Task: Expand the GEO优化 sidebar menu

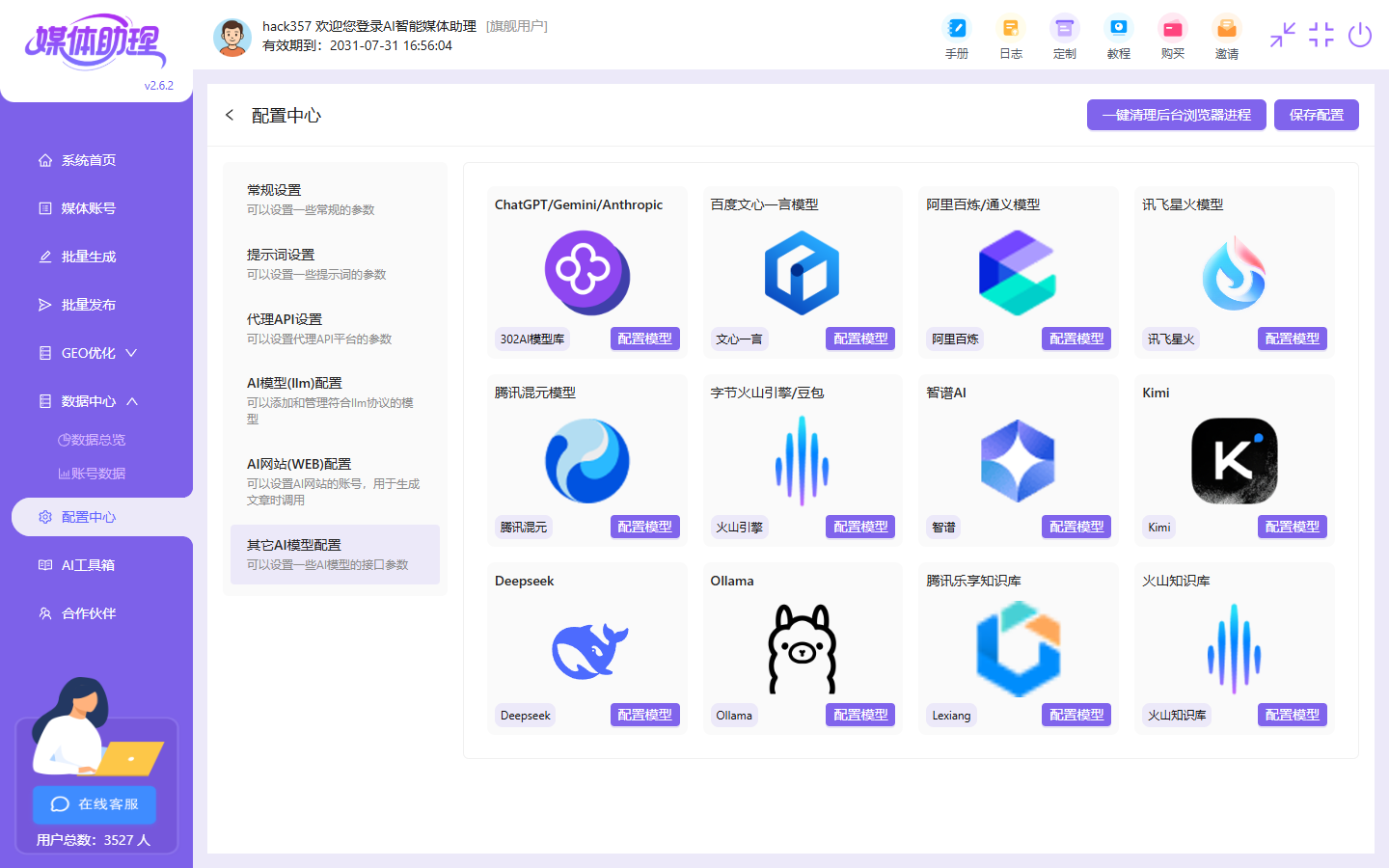Action: tap(88, 353)
